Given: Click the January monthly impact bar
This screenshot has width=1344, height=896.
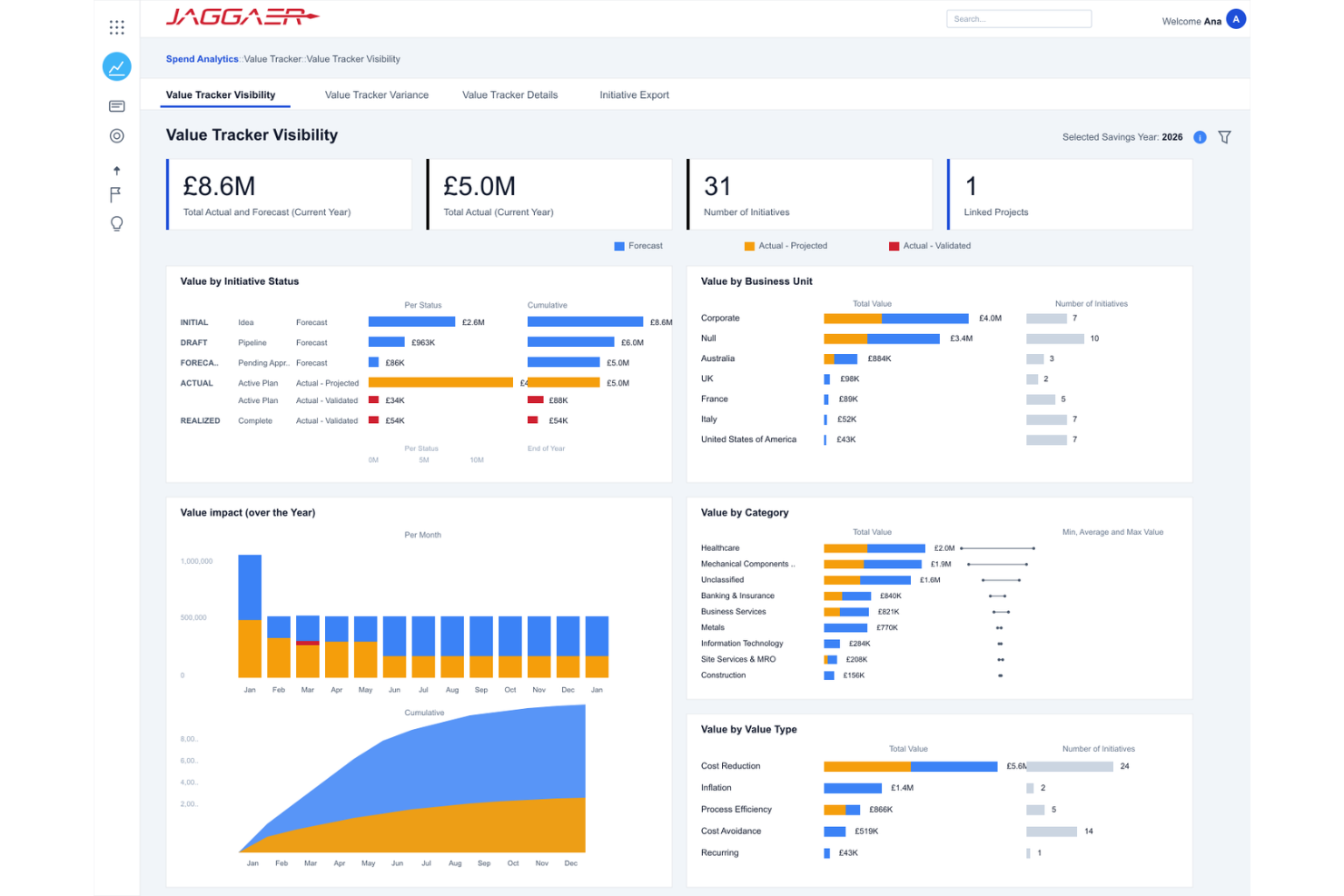Looking at the screenshot, I should point(250,616).
